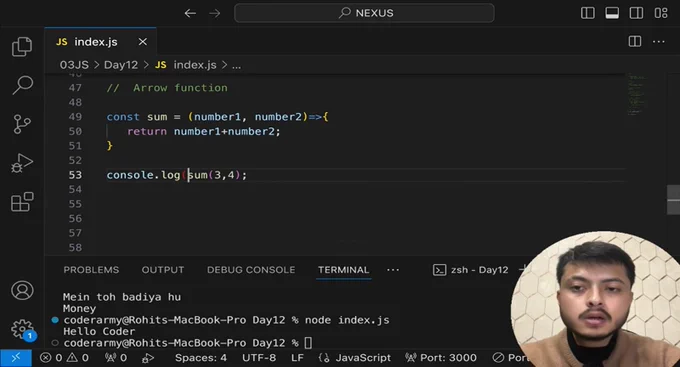This screenshot has width=680, height=367.
Task: Click line number 53 in gutter
Action: tap(75, 175)
